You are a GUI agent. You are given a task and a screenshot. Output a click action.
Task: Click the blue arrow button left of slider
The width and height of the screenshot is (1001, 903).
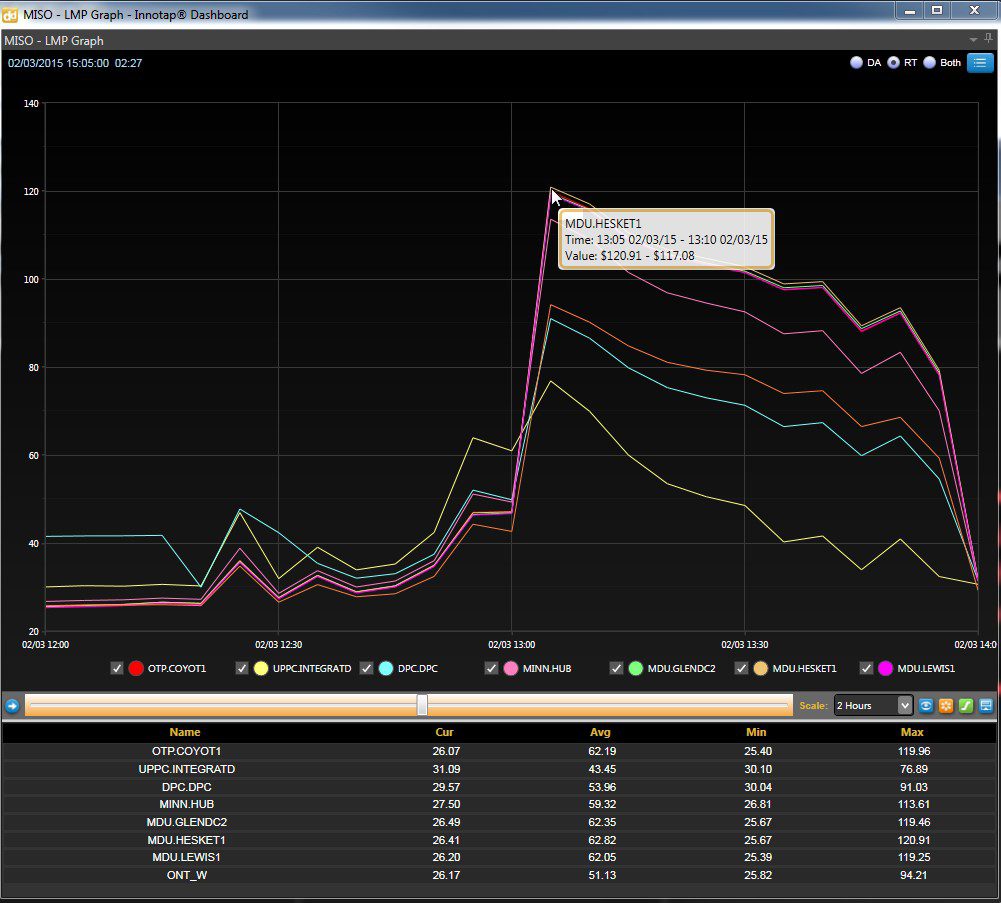click(12, 706)
